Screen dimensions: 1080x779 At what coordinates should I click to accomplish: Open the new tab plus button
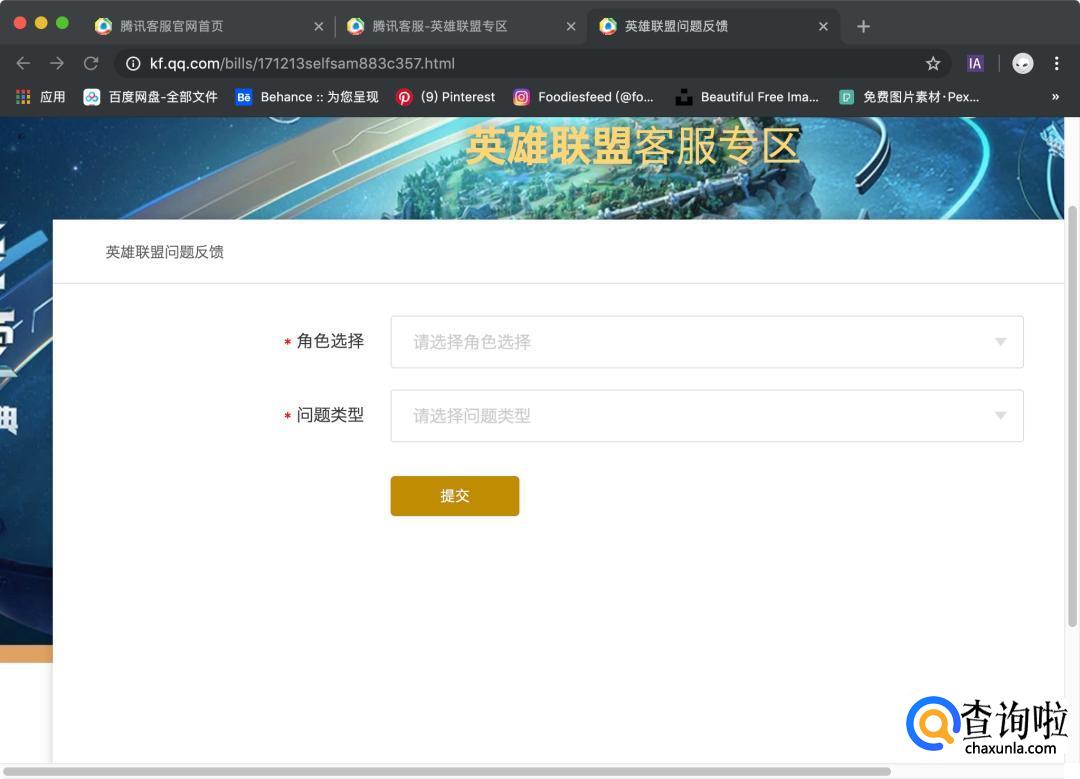[x=863, y=26]
